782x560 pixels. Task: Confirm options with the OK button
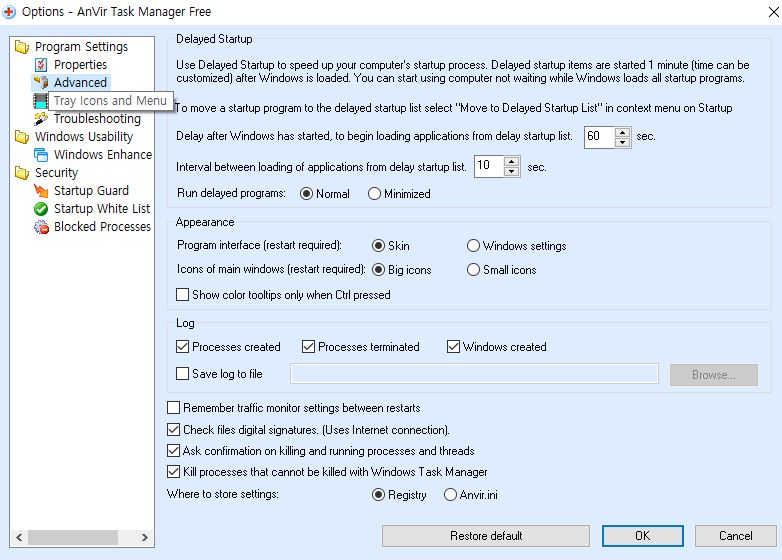pyautogui.click(x=642, y=536)
